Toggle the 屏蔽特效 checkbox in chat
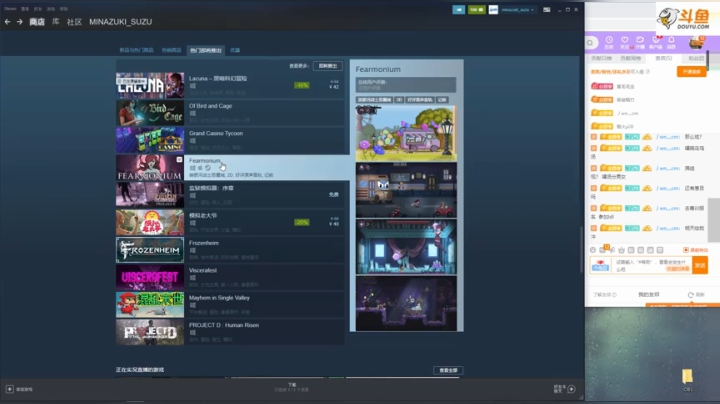720x404 pixels. [x=686, y=250]
